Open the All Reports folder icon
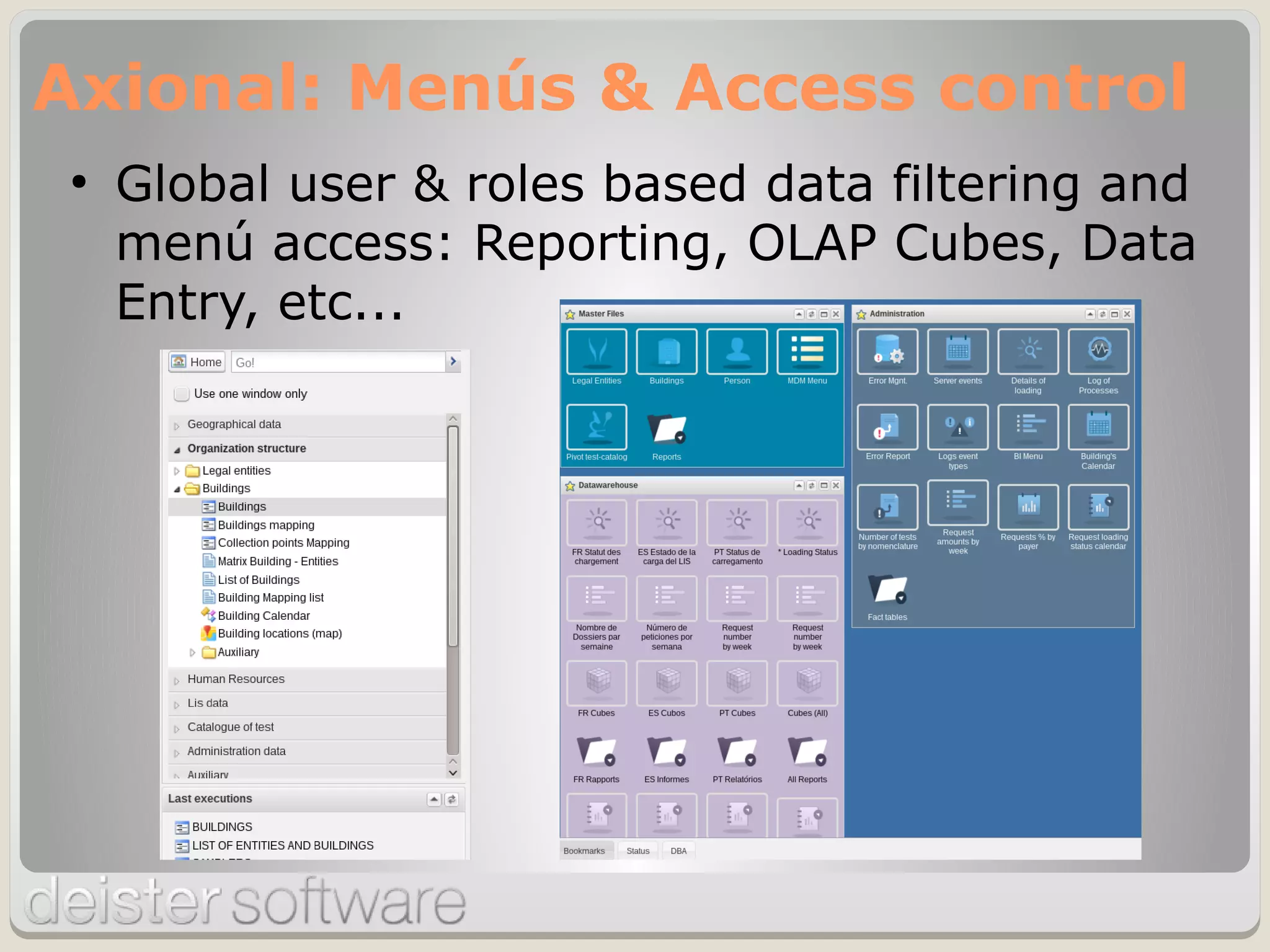Image resolution: width=1270 pixels, height=952 pixels. (x=807, y=752)
